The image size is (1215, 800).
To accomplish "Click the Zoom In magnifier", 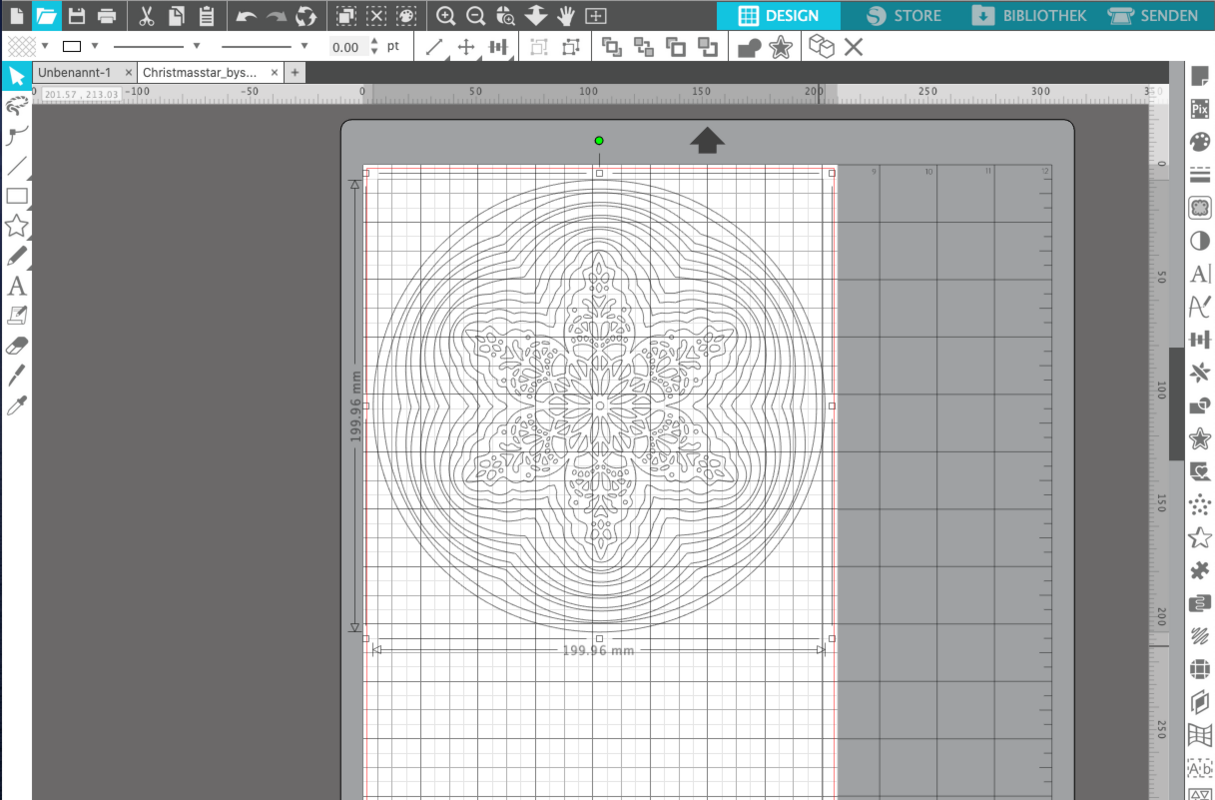I will pos(446,16).
